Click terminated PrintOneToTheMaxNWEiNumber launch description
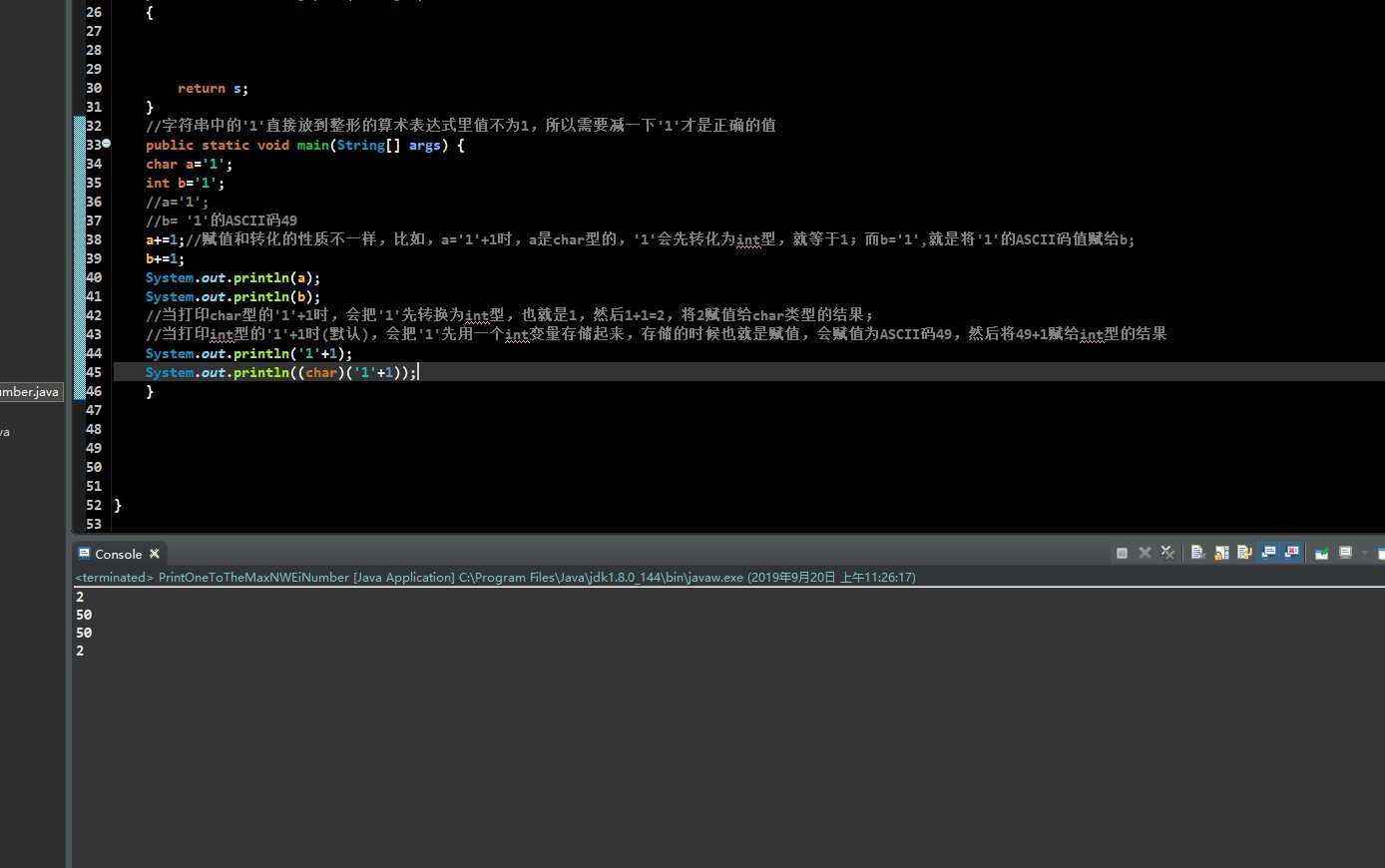Image resolution: width=1385 pixels, height=868 pixels. tap(495, 577)
